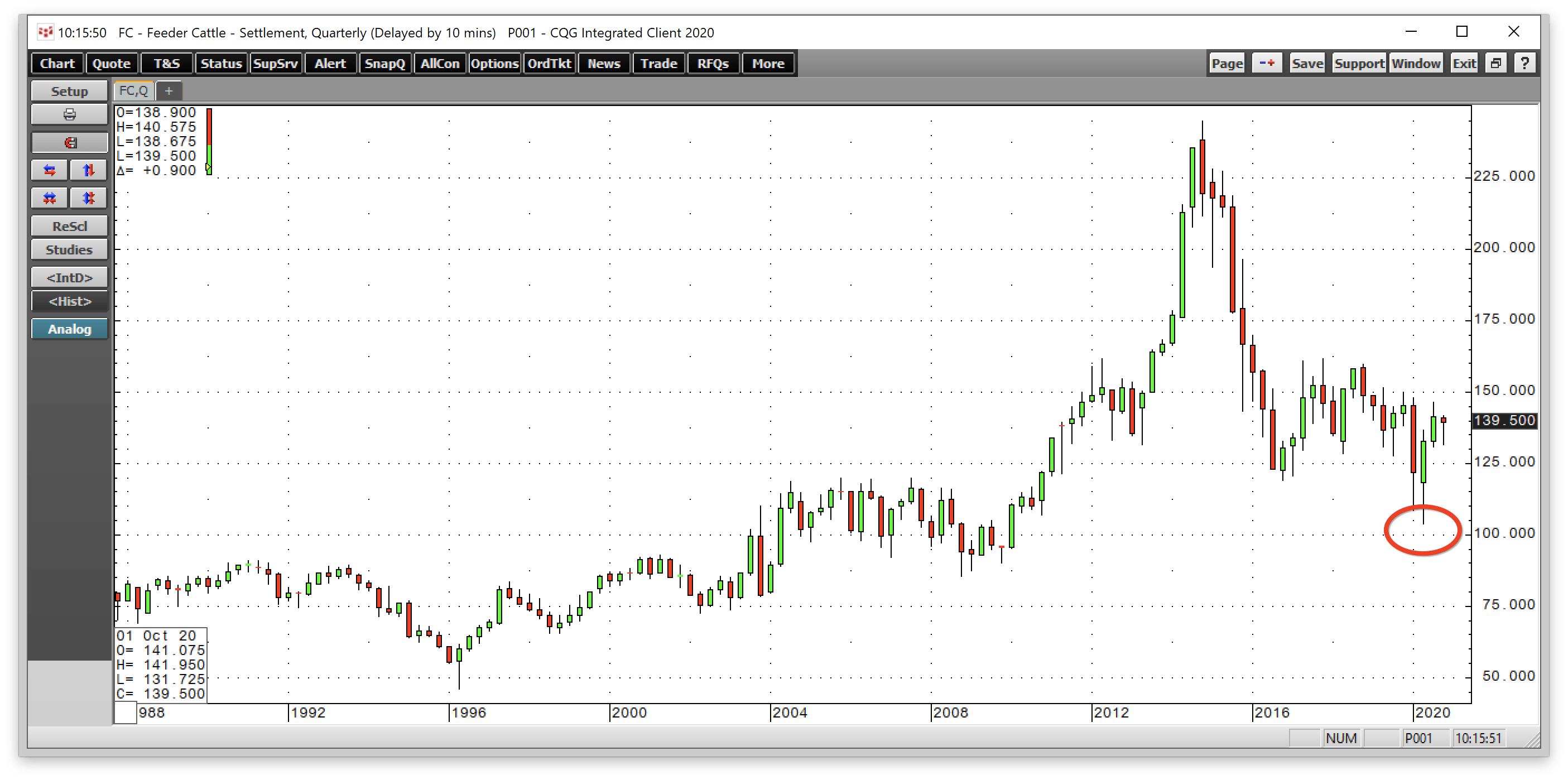Click the Studies button
The height and width of the screenshot is (780, 1568).
[x=69, y=249]
